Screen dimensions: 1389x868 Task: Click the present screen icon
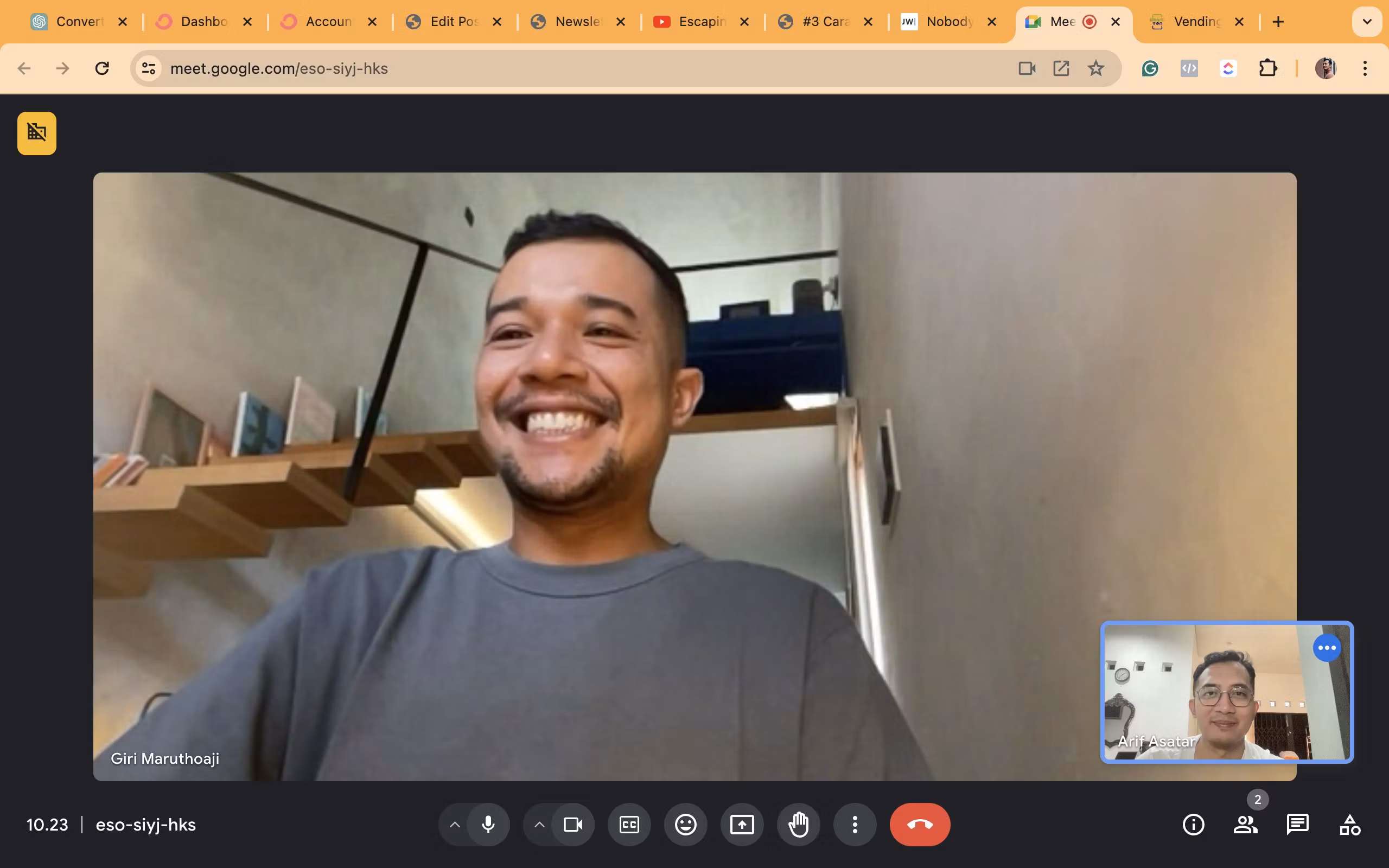[742, 825]
